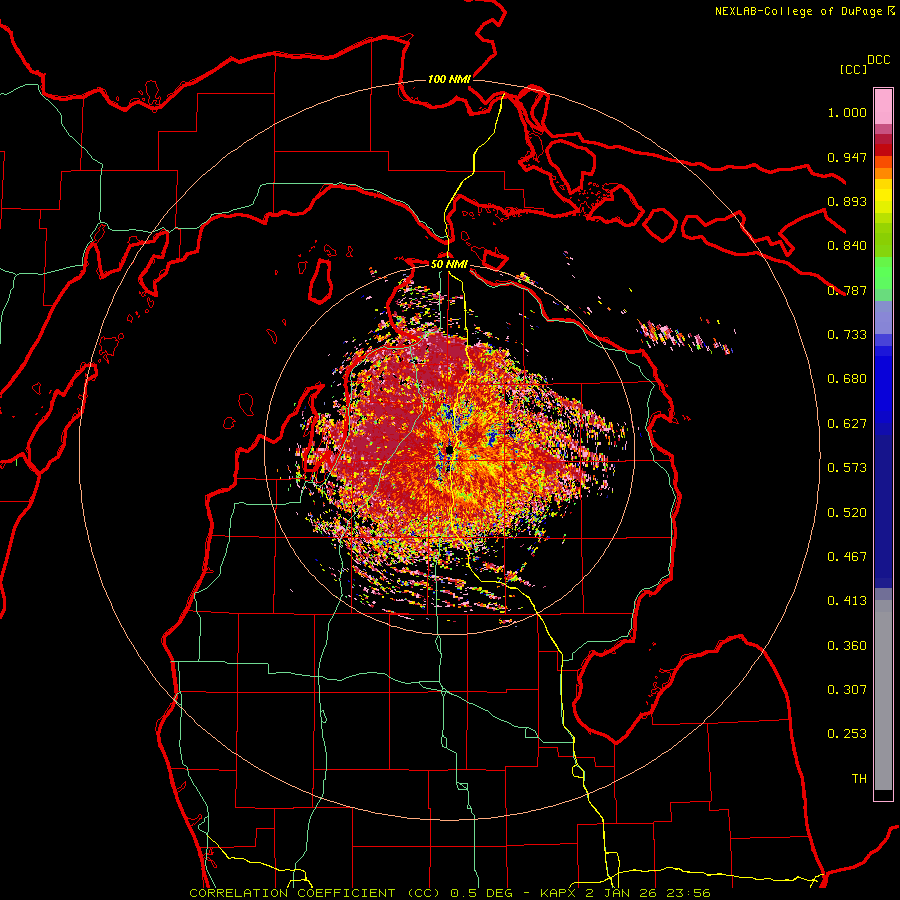
Task: Click the 0.787 scale value
Action: coord(847,290)
